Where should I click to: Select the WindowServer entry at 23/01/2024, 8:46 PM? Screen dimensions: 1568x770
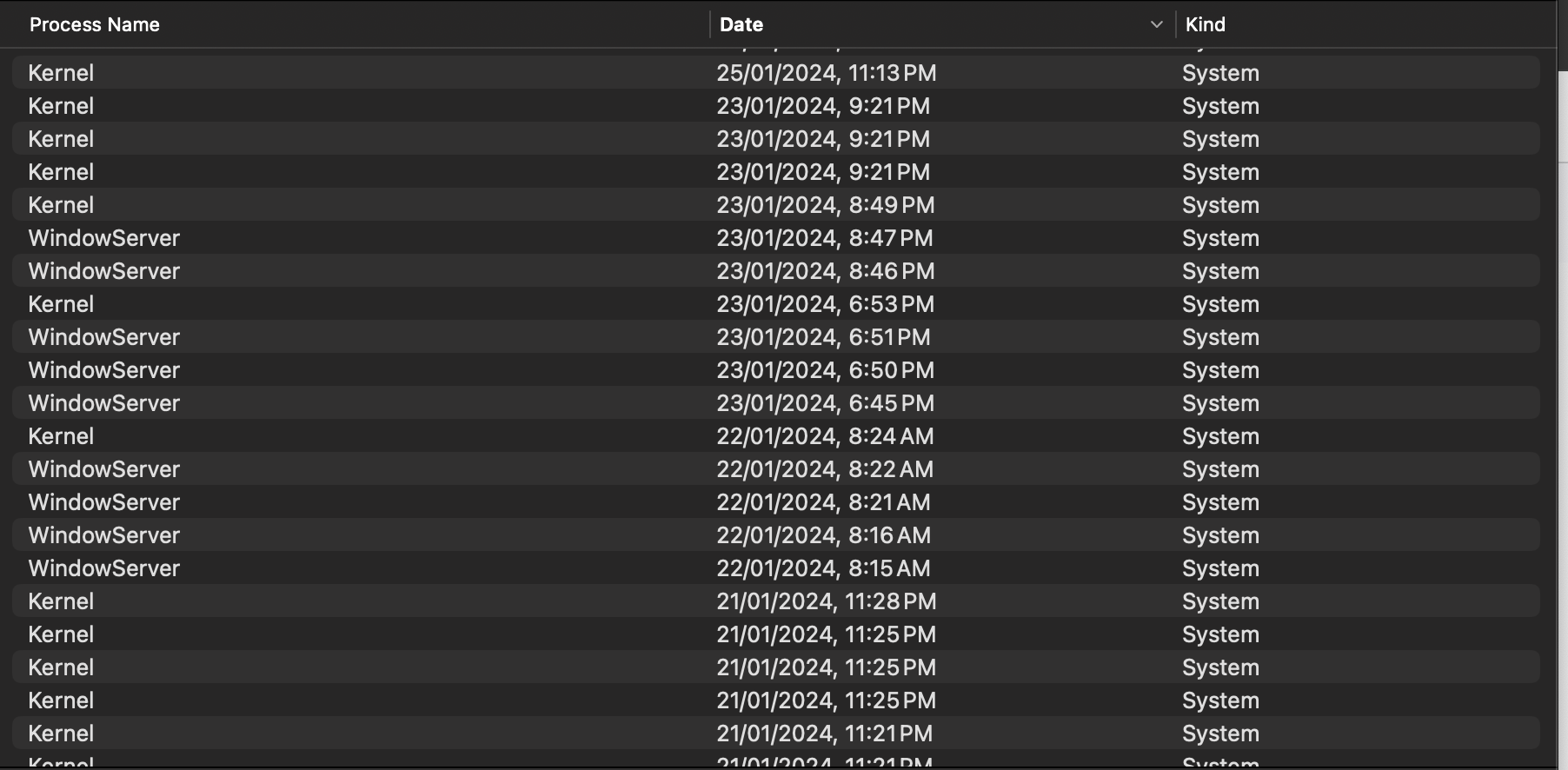pos(776,271)
